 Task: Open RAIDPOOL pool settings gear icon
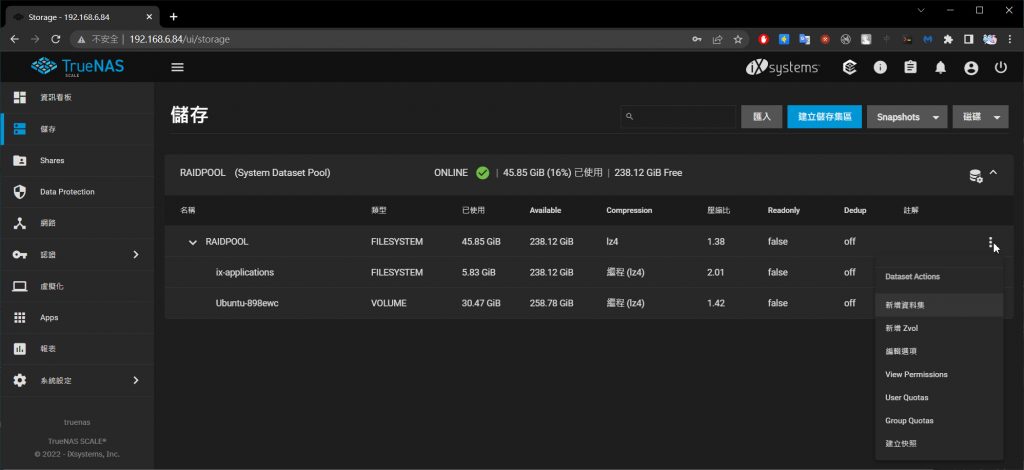pos(975,174)
